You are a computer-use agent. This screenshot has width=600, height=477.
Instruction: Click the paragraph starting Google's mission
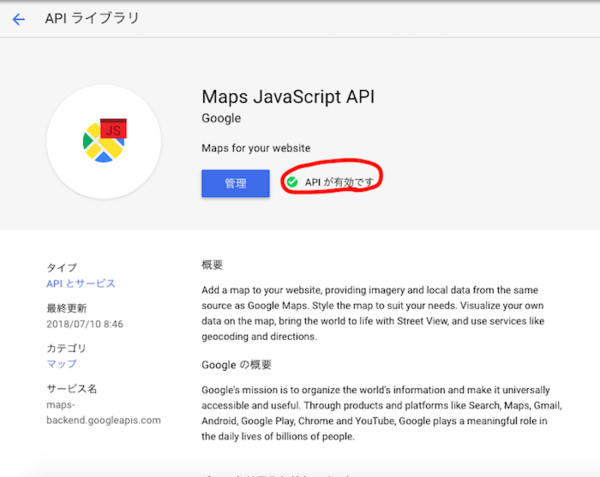(382, 413)
